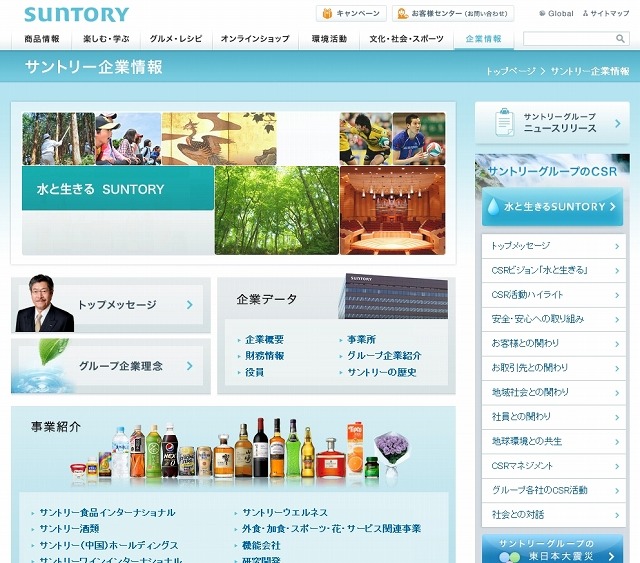Open the 事業所 link
Image resolution: width=640 pixels, height=563 pixels.
click(362, 340)
